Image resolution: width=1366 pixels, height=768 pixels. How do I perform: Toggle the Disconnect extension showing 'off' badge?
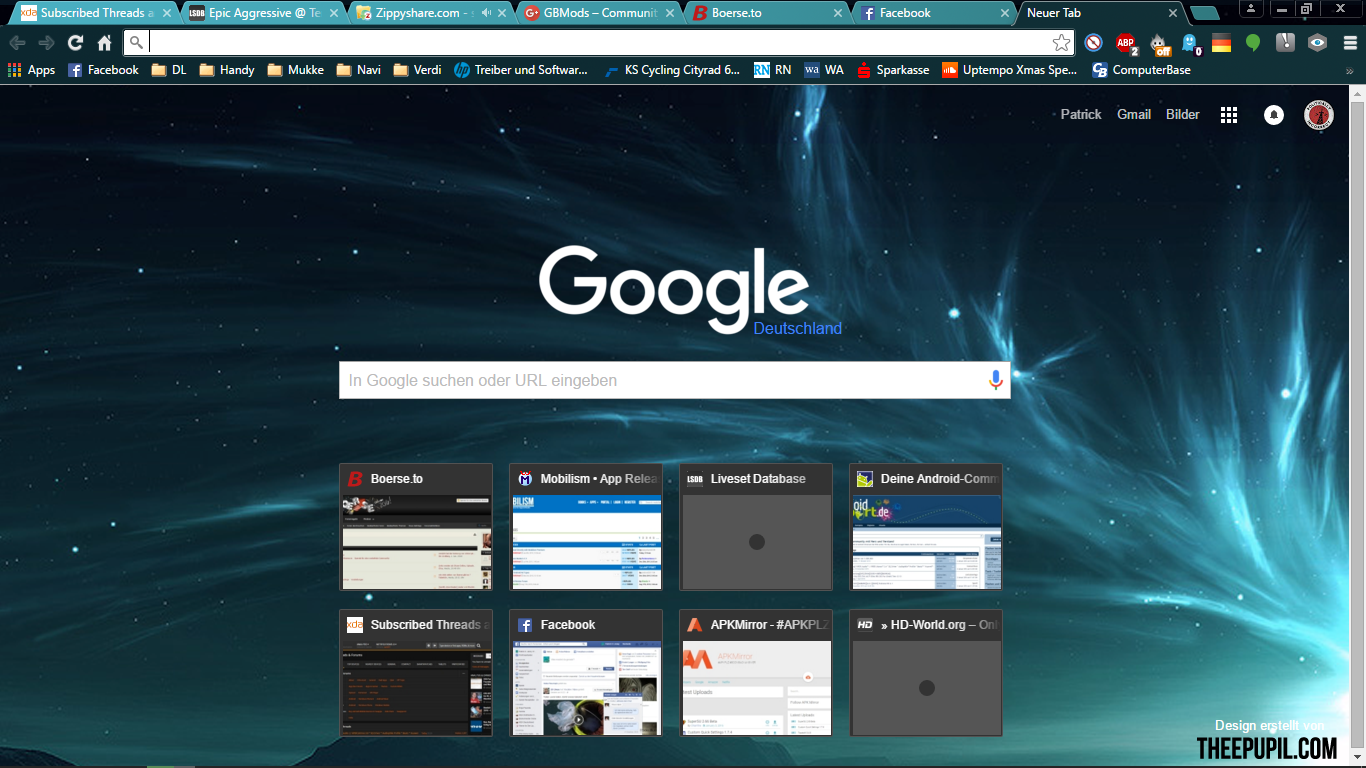coord(1159,43)
